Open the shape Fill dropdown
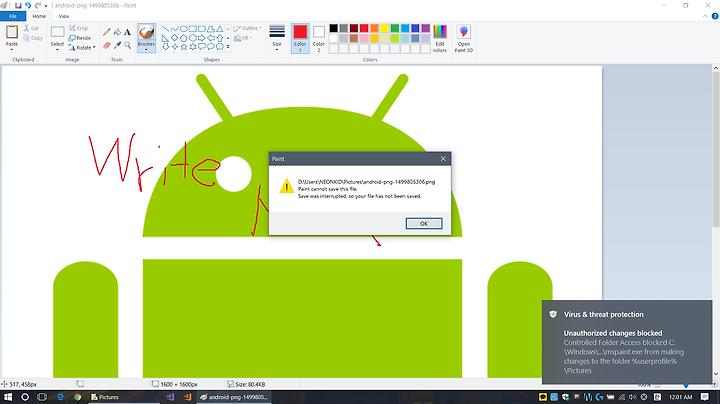The width and height of the screenshot is (720, 404). [244, 38]
